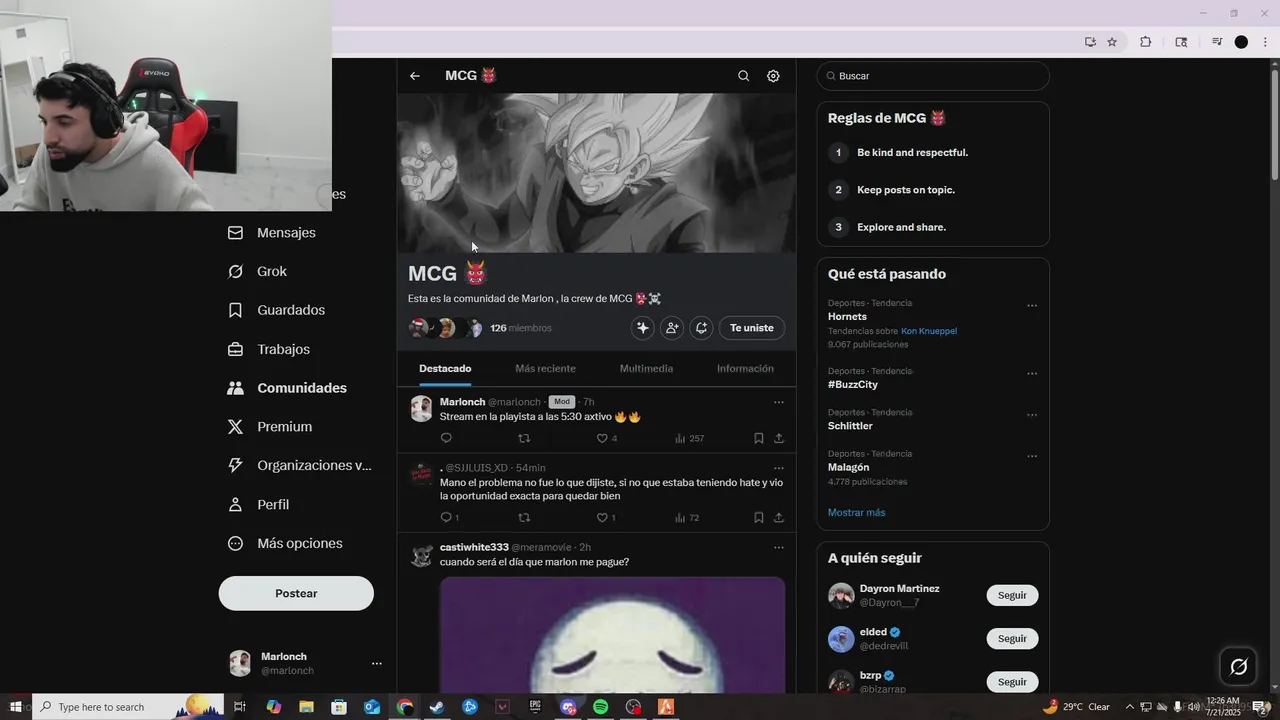The width and height of the screenshot is (1280, 720).
Task: Click Mostrar más under trends
Action: pyautogui.click(x=856, y=513)
